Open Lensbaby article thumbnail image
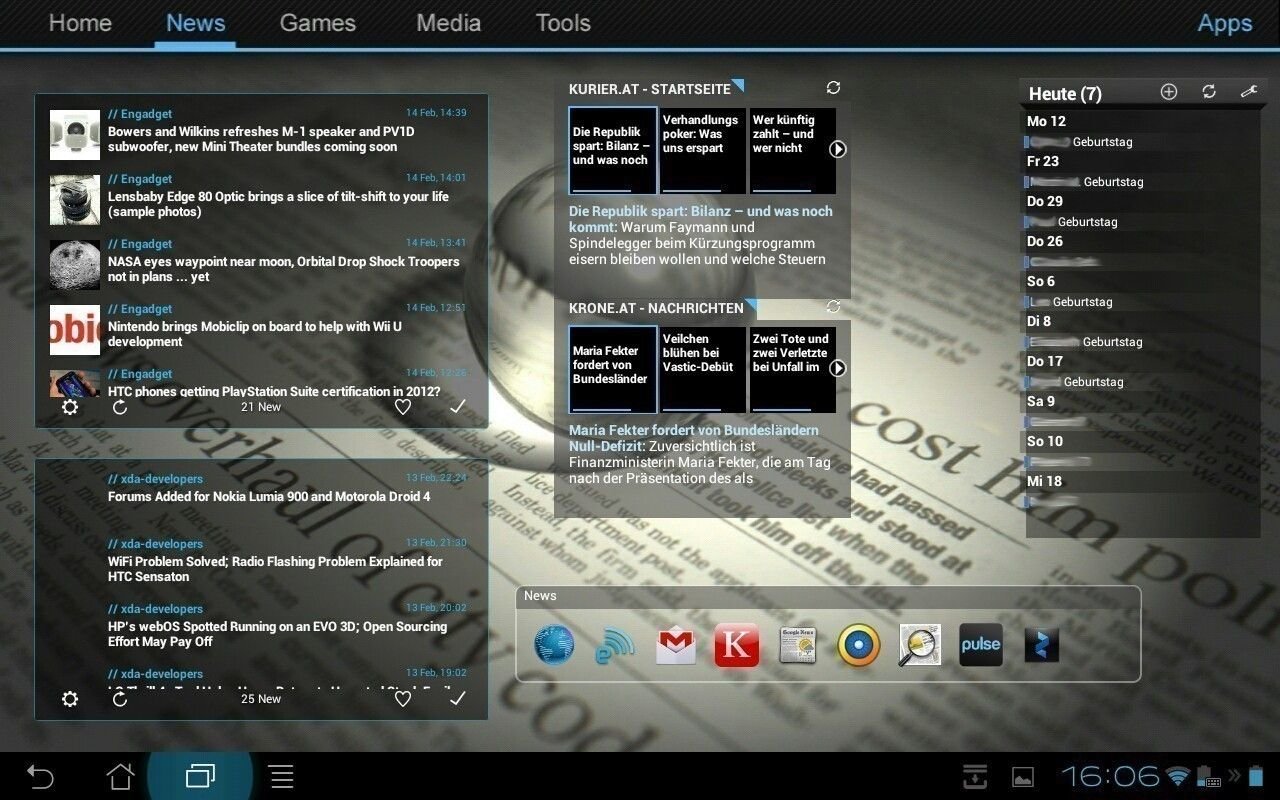The height and width of the screenshot is (800, 1280). point(75,200)
